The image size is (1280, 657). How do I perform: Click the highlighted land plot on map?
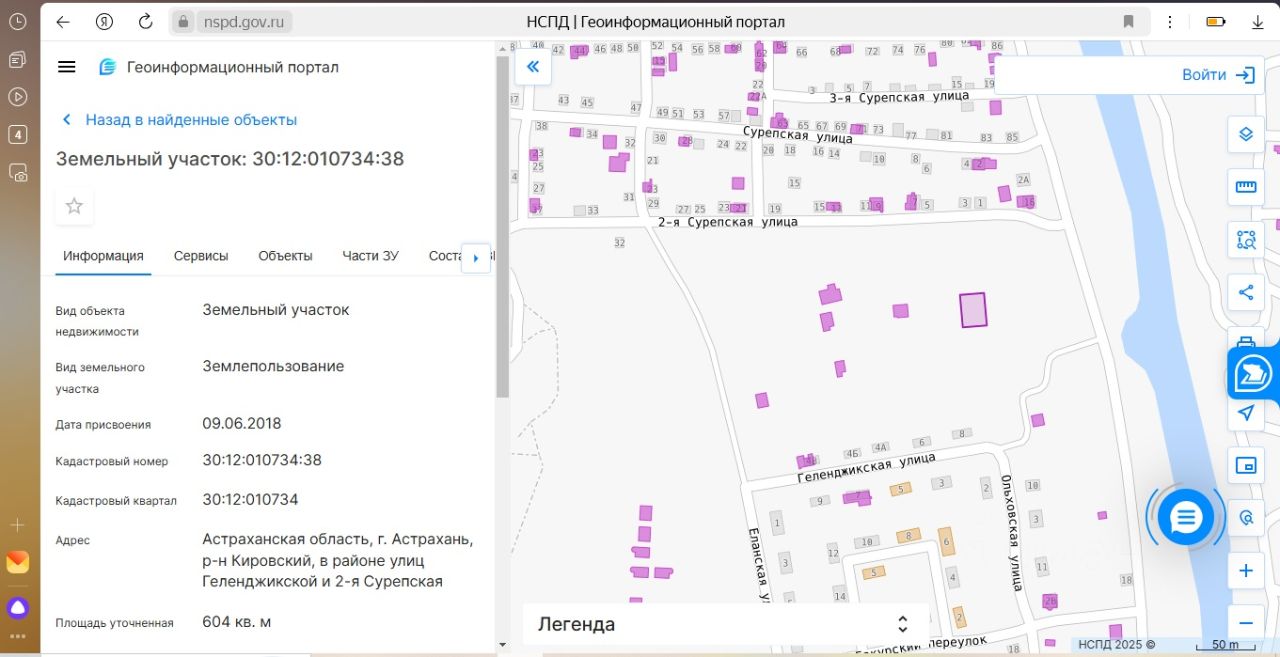coord(973,310)
